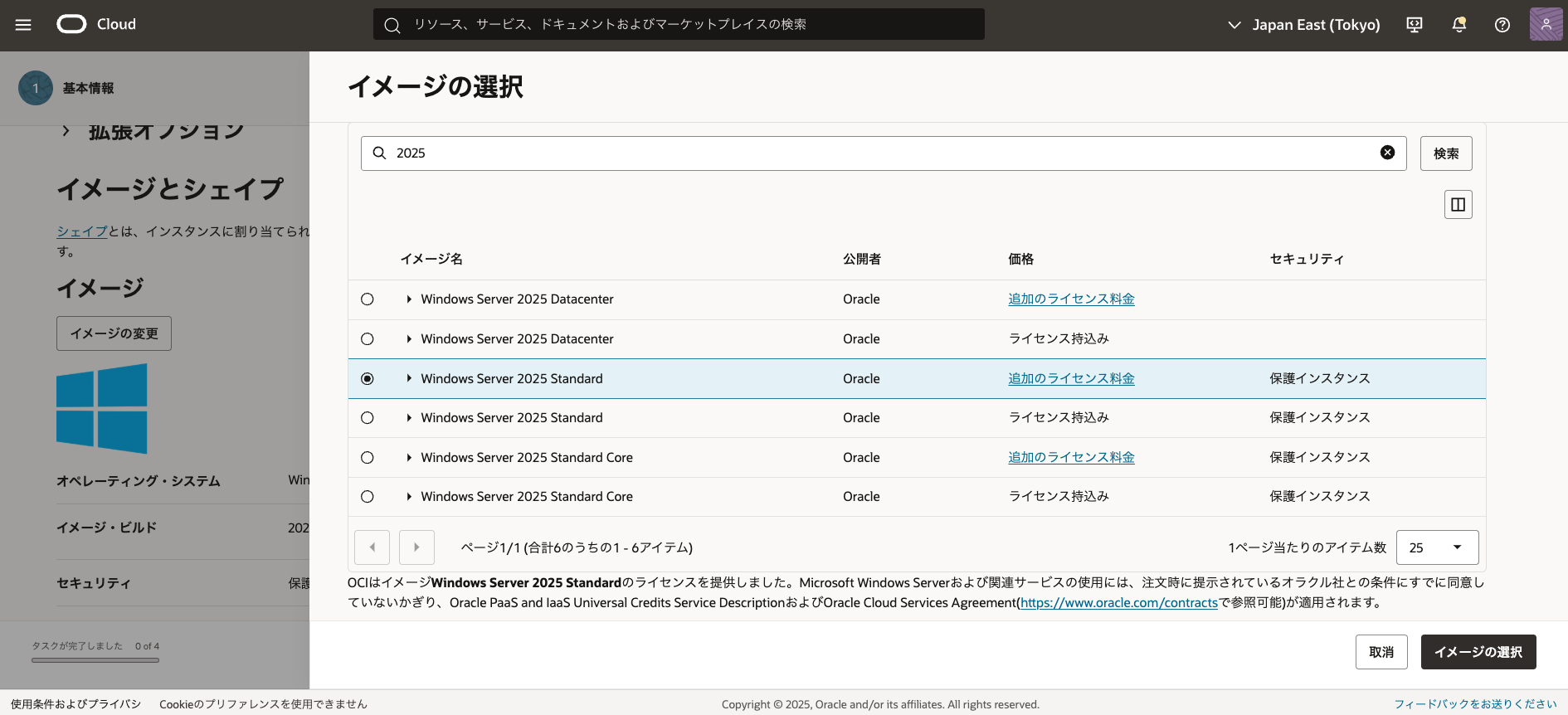Open Cloud Shell developer tools icon

[1415, 25]
